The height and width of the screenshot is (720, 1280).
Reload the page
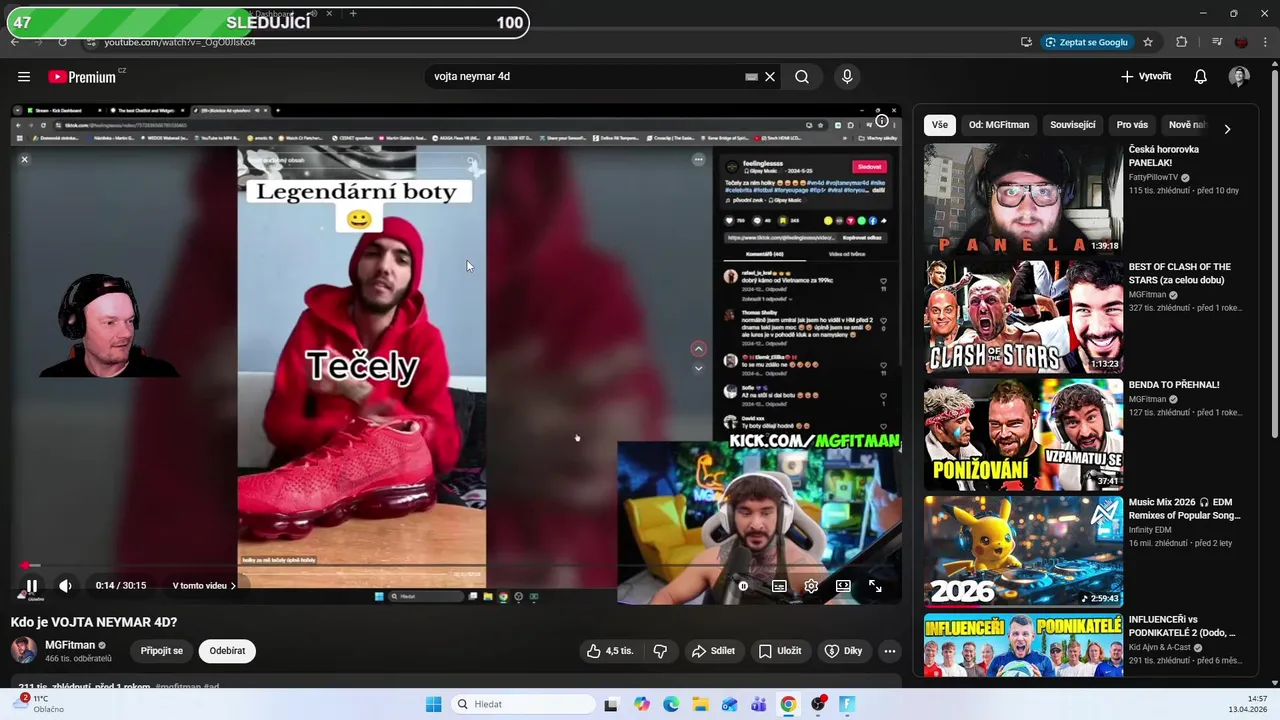click(62, 42)
